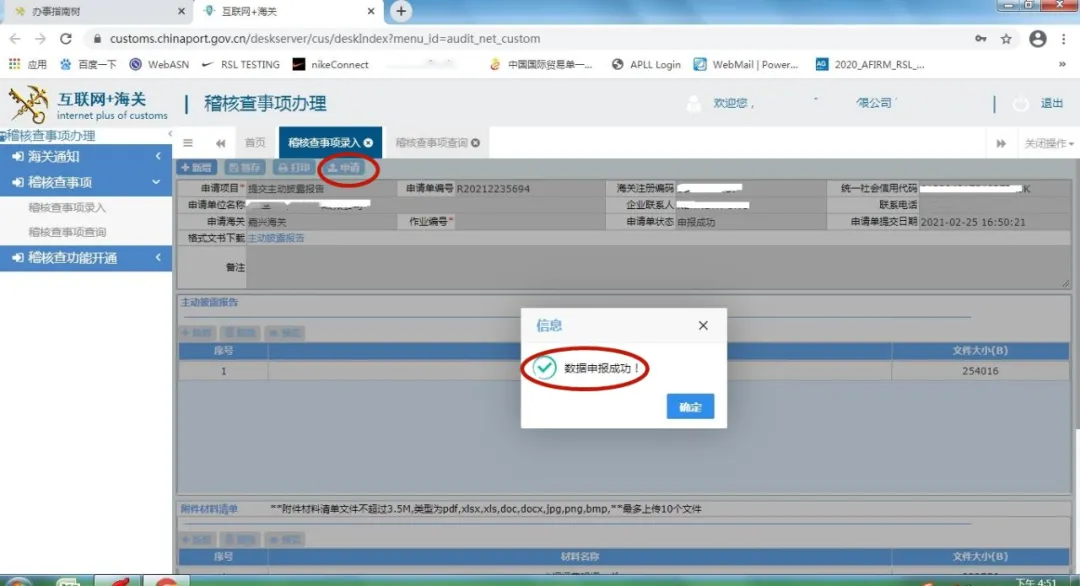Switch to the 办事指南树 browser tab
Screen dimensions: 1080x586
[96, 11]
